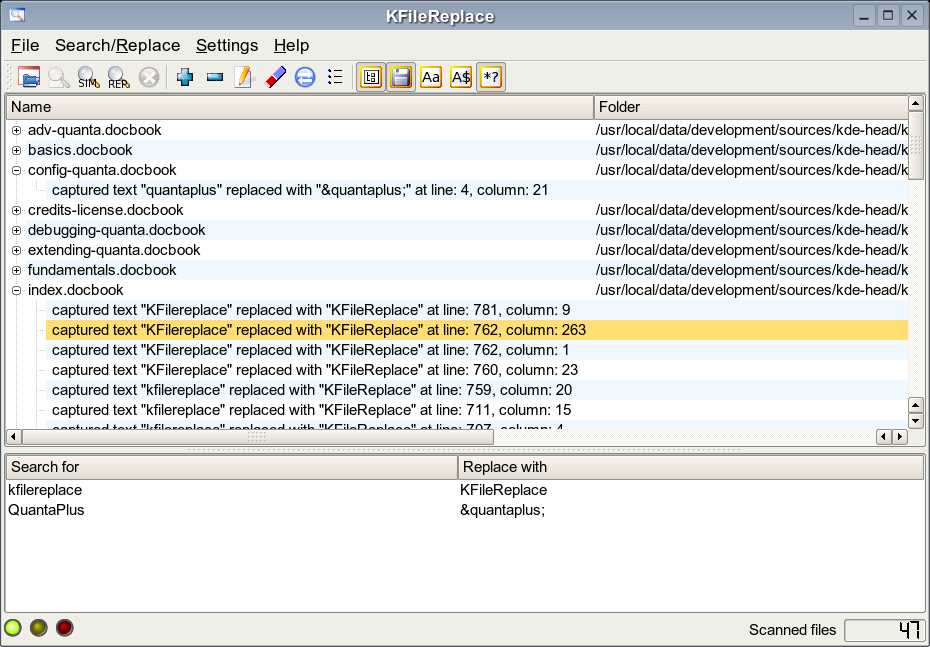Collapse the config-quanta.docbook tree entry

(16, 170)
